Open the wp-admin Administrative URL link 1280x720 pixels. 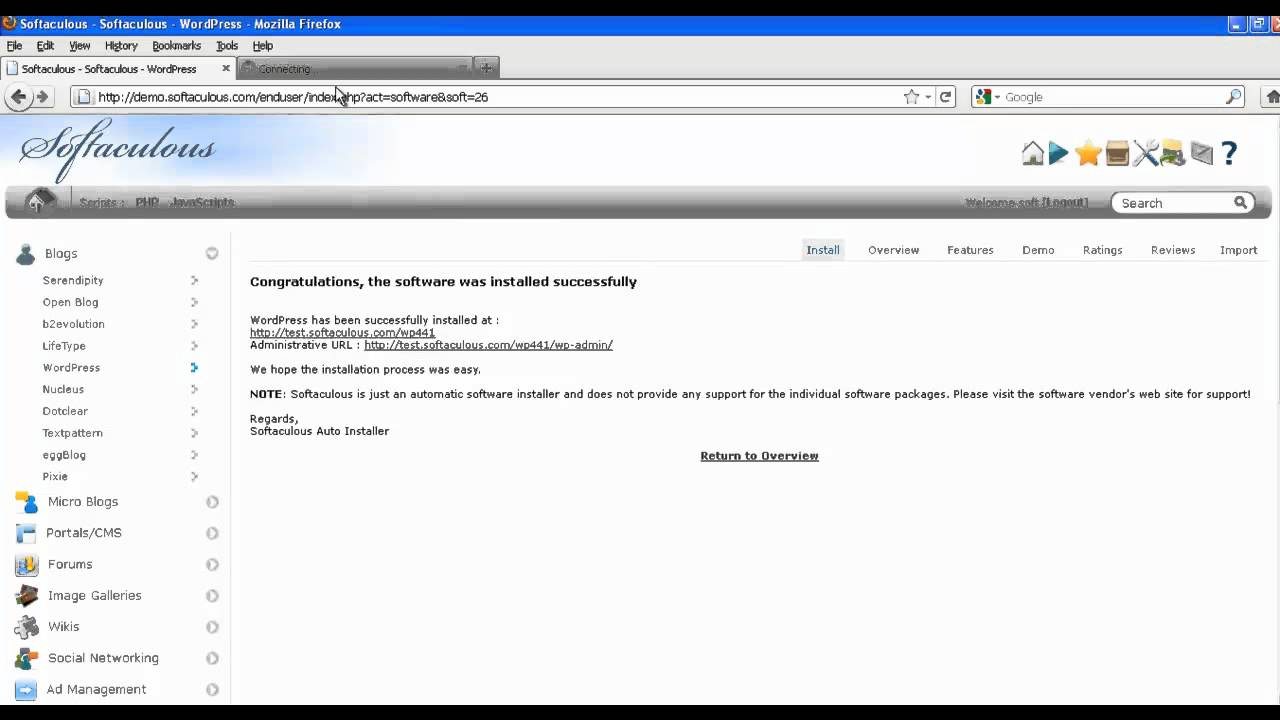click(x=488, y=345)
